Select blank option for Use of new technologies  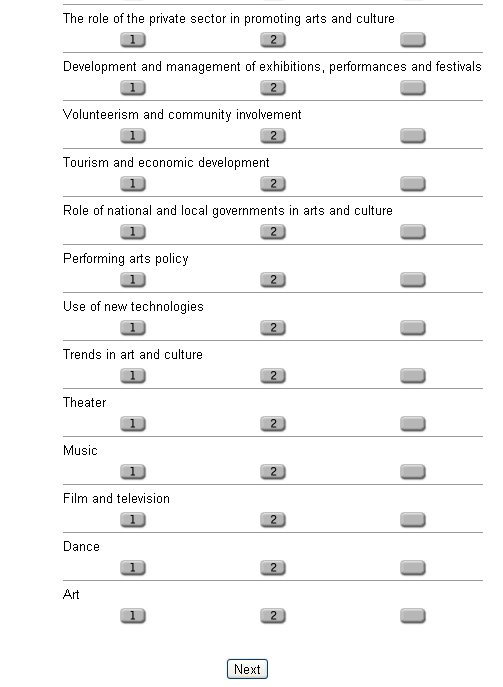click(413, 328)
